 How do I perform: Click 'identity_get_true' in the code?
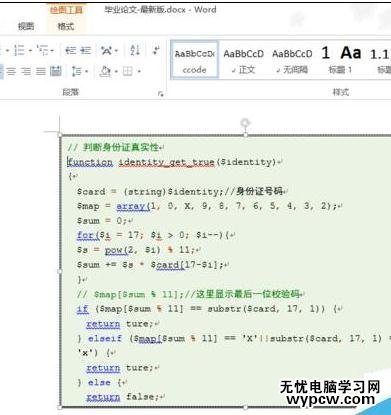point(166,162)
